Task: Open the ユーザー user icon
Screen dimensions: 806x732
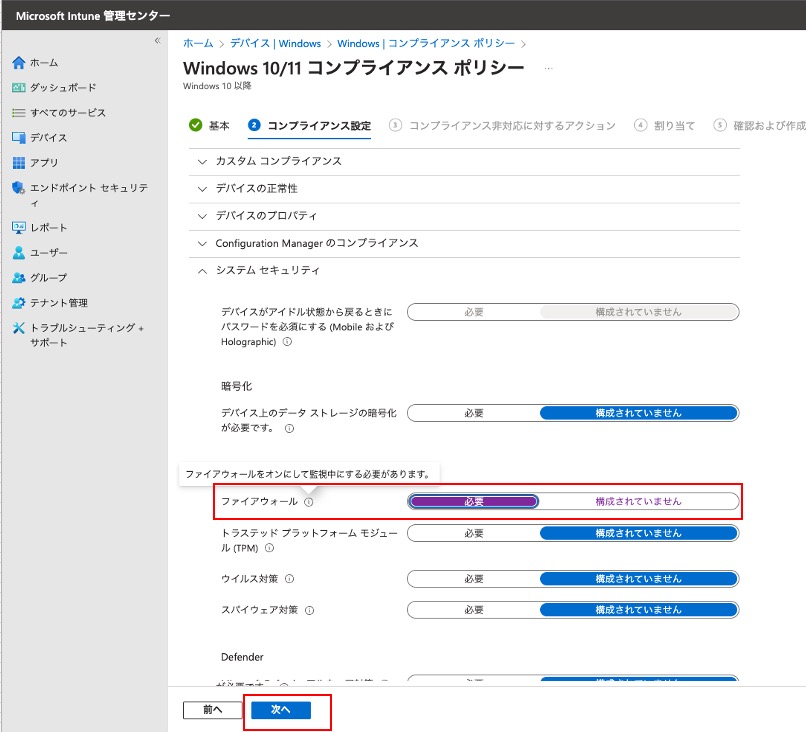Action: (x=19, y=253)
